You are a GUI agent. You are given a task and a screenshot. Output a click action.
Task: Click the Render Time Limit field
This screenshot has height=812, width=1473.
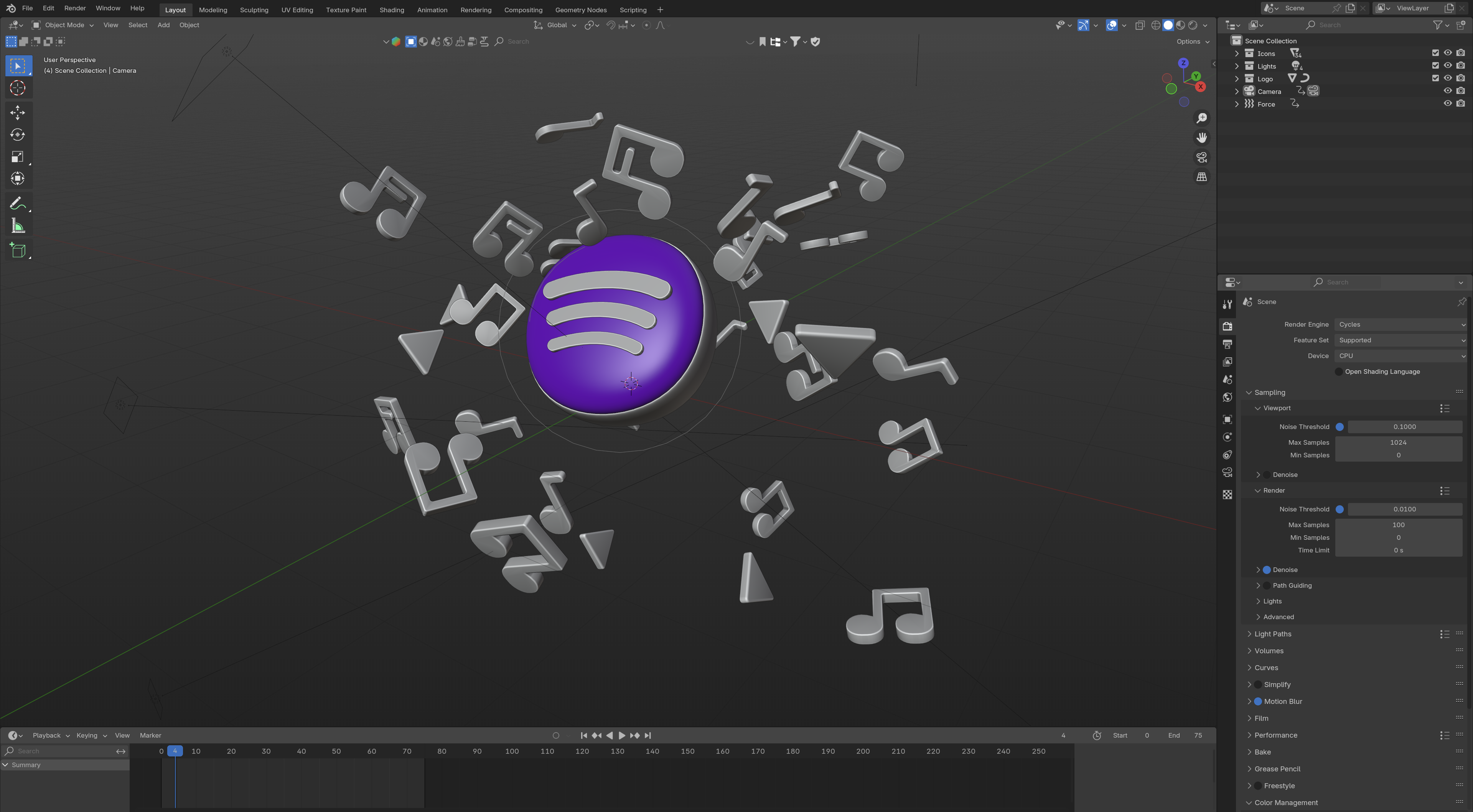tap(1399, 550)
